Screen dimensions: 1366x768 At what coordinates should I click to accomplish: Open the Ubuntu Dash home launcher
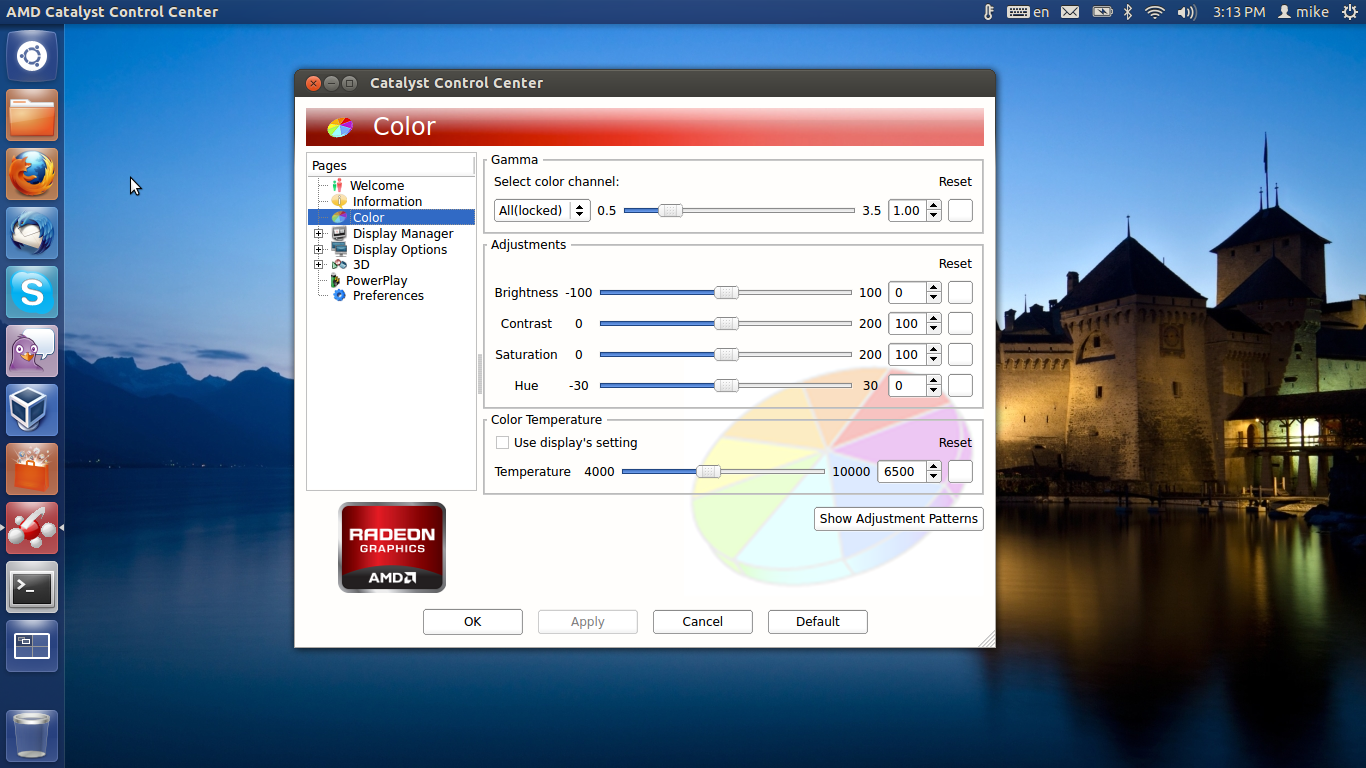[32, 56]
